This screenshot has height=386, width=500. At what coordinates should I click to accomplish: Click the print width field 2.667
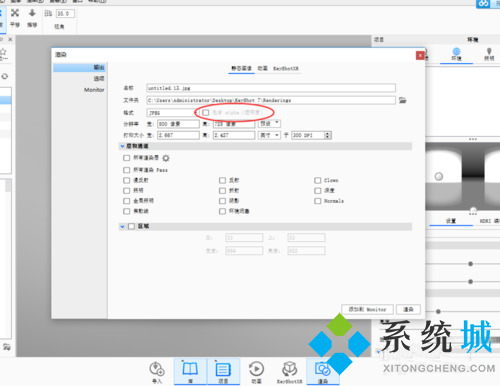(x=178, y=135)
